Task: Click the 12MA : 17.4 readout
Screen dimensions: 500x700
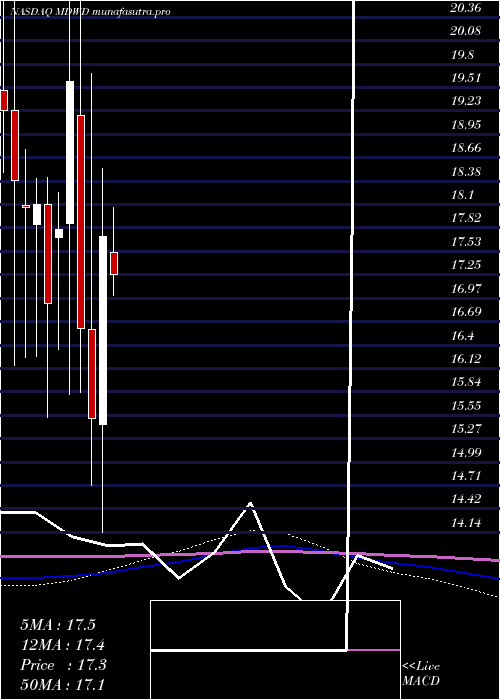Action: pos(63,645)
